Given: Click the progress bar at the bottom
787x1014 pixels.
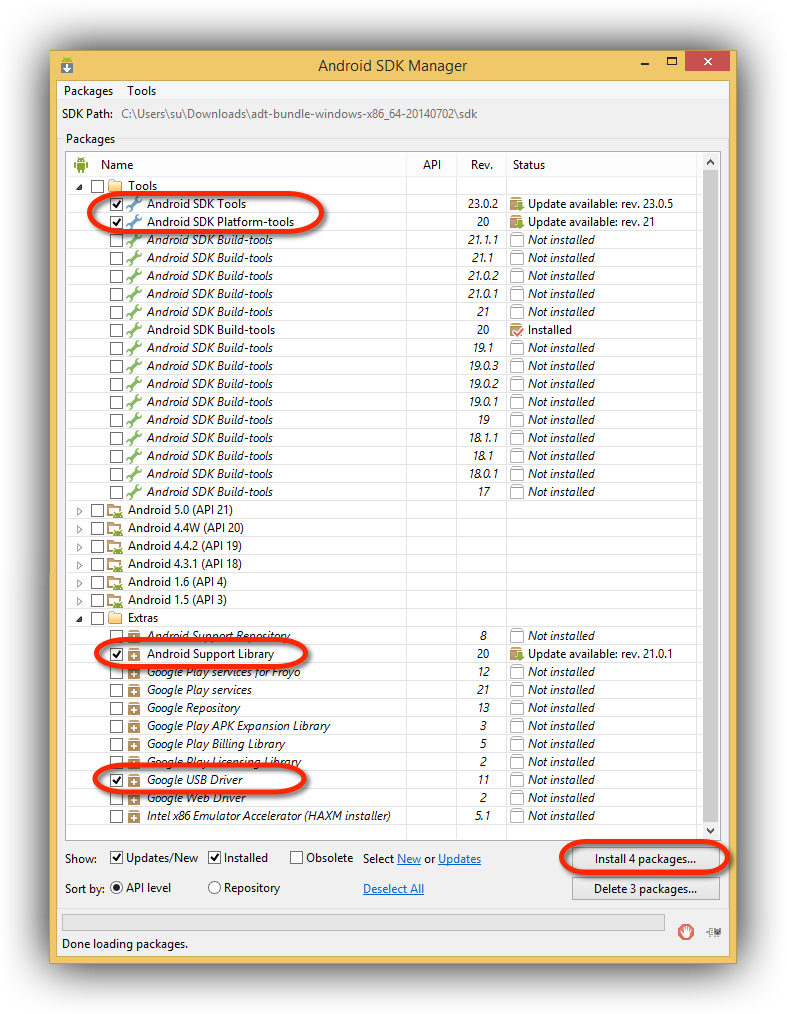Looking at the screenshot, I should pos(363,922).
